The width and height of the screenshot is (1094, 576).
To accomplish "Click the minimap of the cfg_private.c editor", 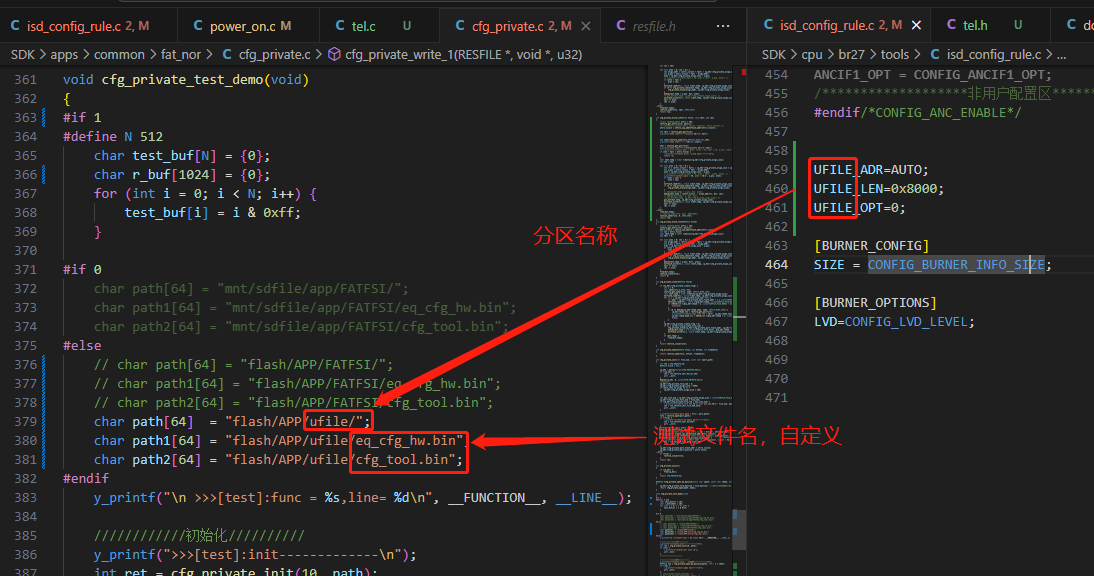I will pyautogui.click(x=694, y=319).
